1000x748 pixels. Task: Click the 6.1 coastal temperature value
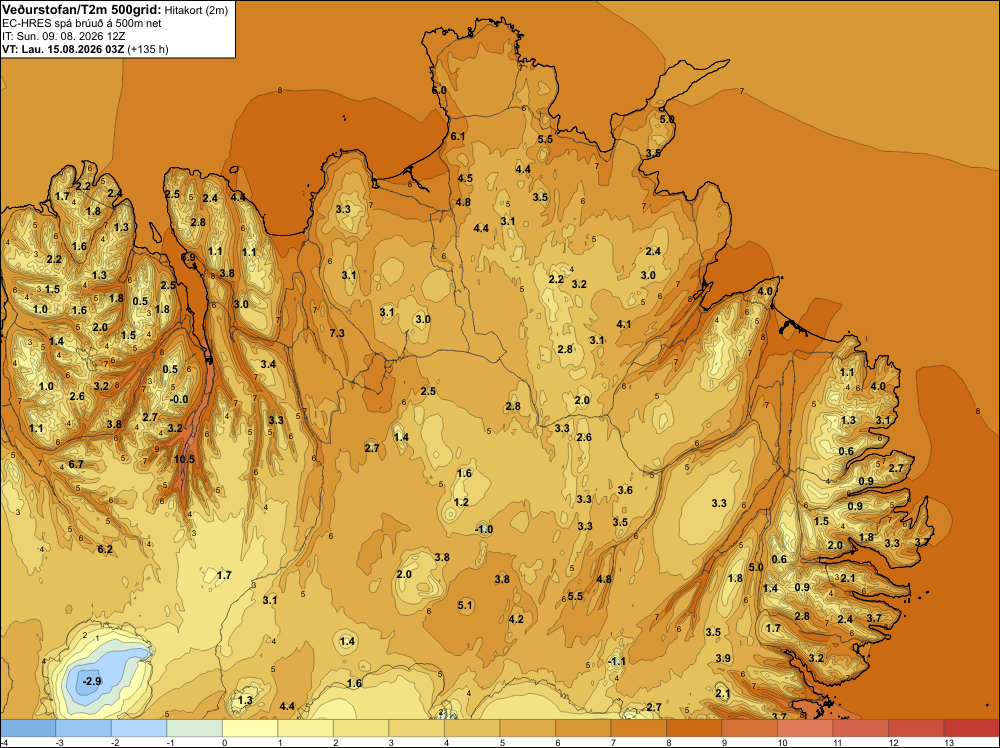coord(458,136)
